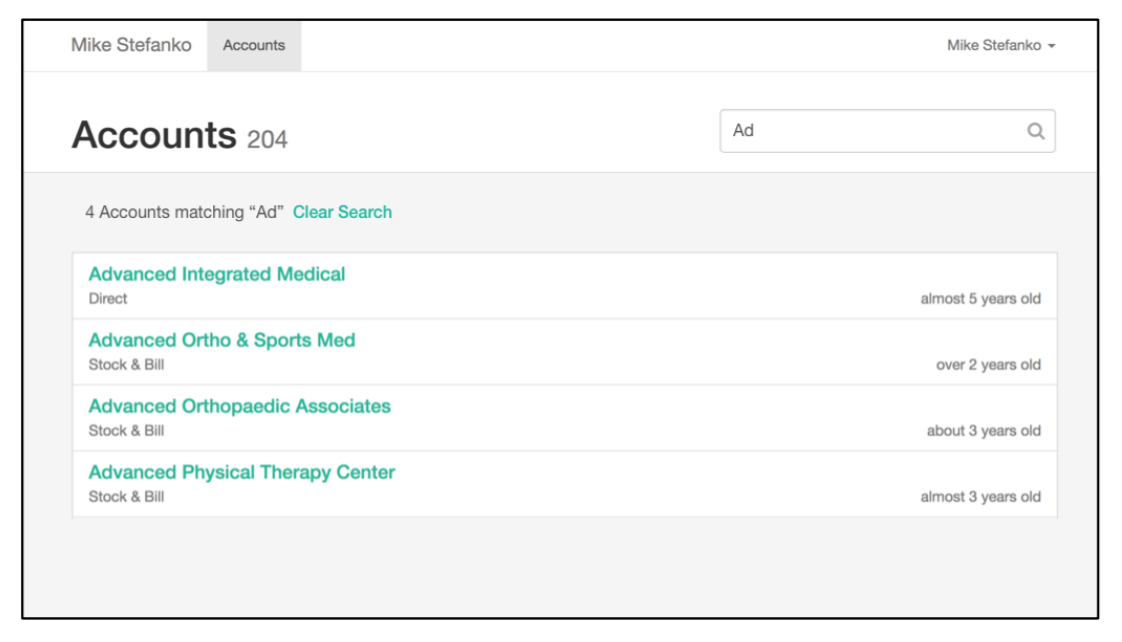Image resolution: width=1122 pixels, height=642 pixels.
Task: Open Advanced Physical Therapy Center account
Action: tap(242, 472)
